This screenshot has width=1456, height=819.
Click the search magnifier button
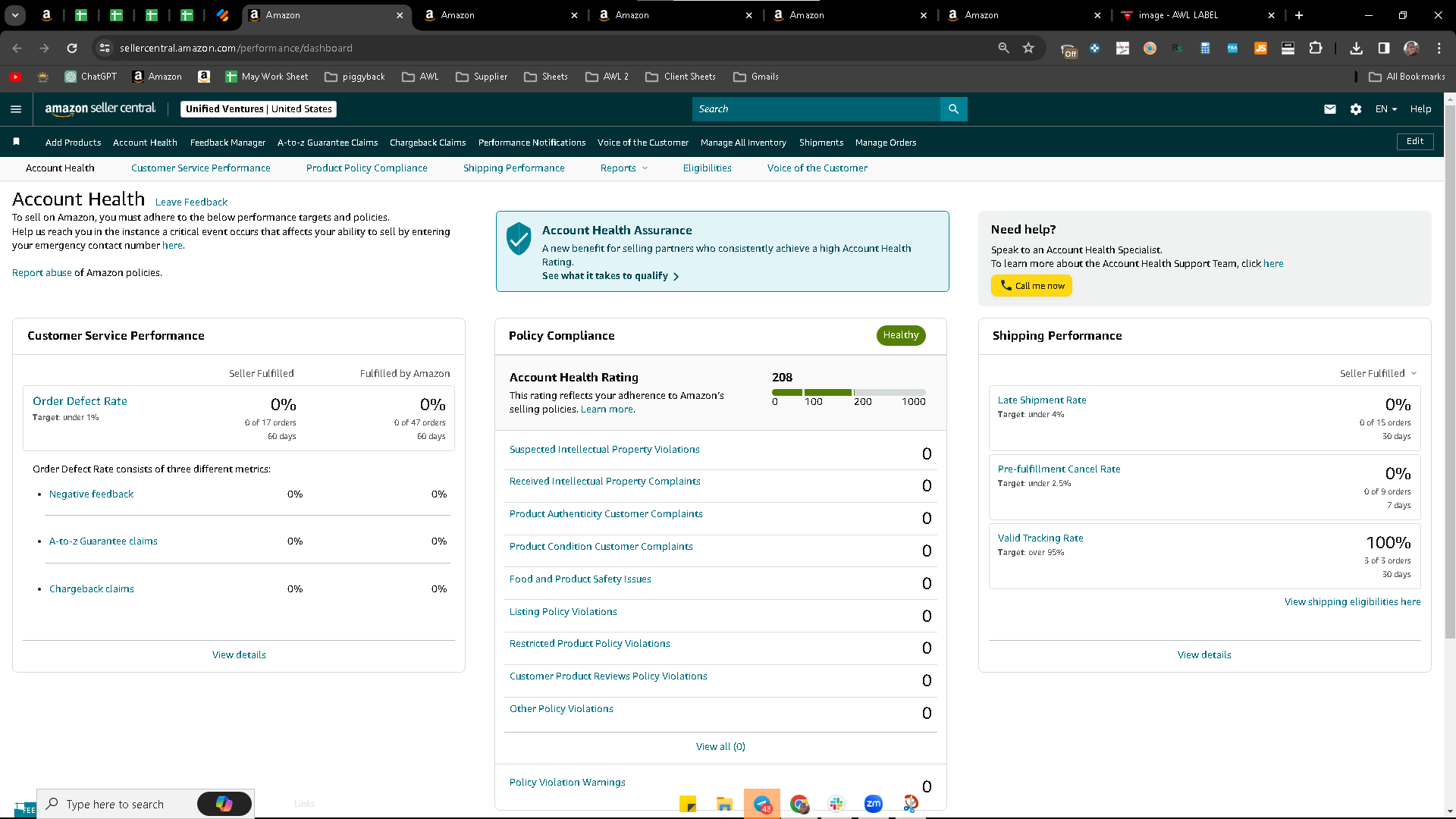(953, 109)
